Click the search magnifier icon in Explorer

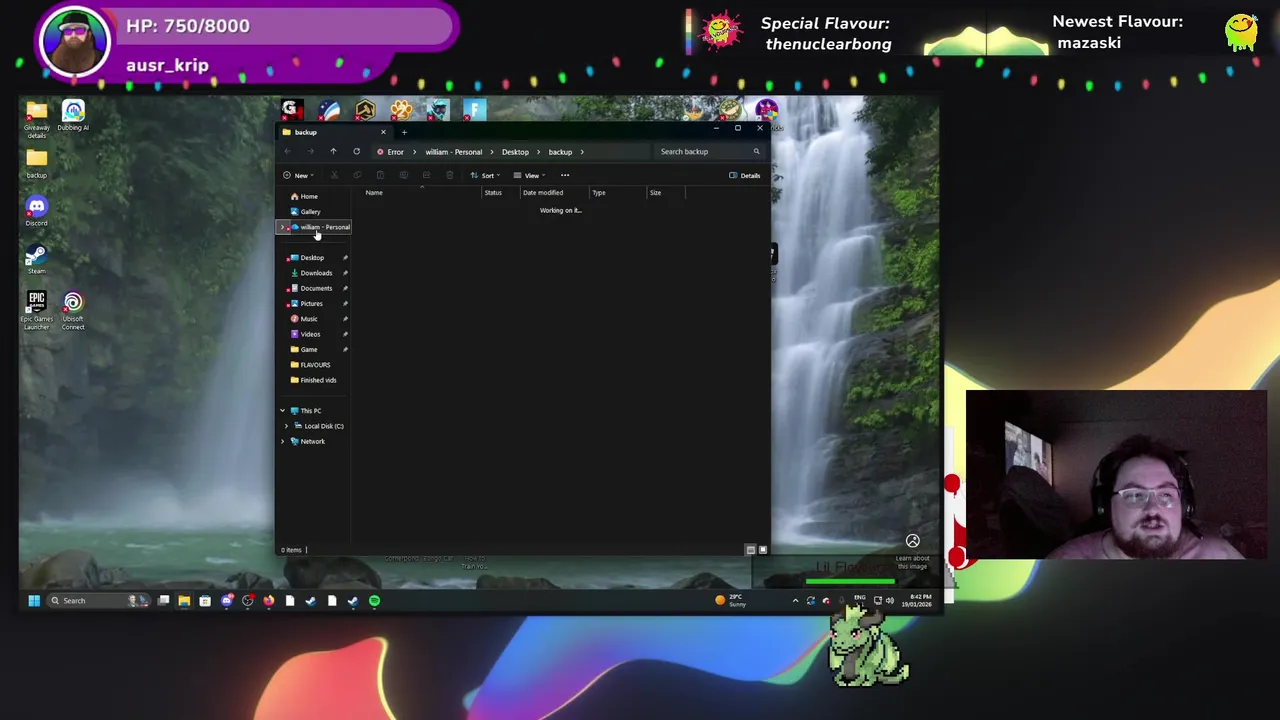[x=756, y=152]
